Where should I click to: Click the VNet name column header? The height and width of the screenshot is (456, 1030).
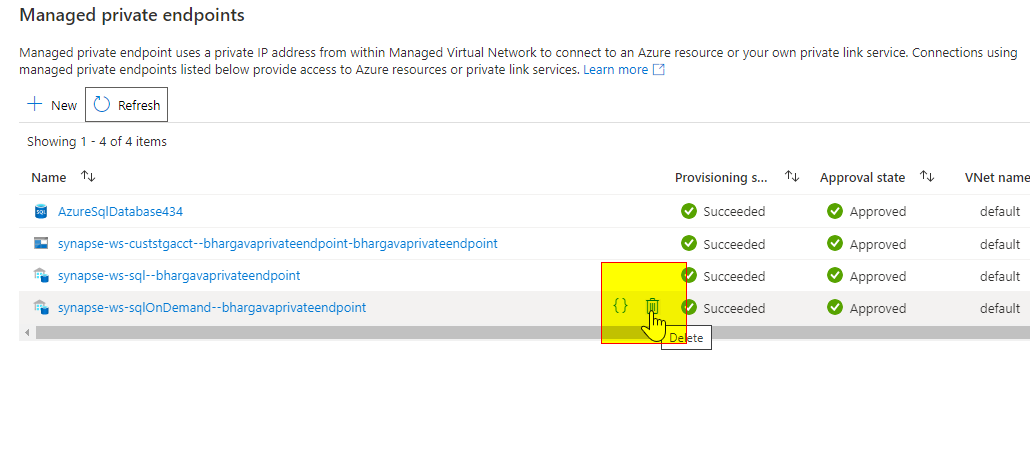point(996,177)
